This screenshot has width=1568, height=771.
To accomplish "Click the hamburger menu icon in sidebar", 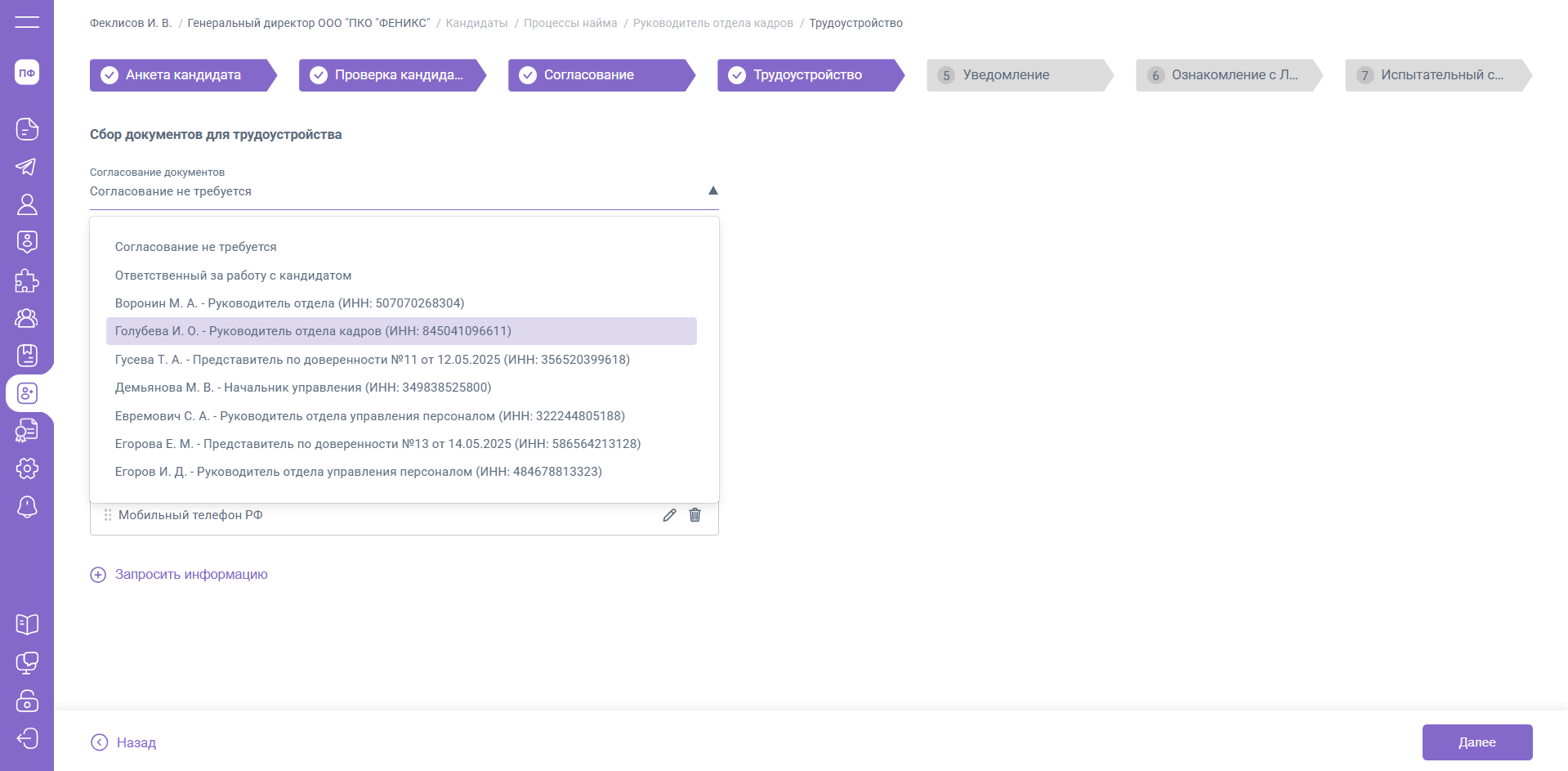I will [27, 22].
